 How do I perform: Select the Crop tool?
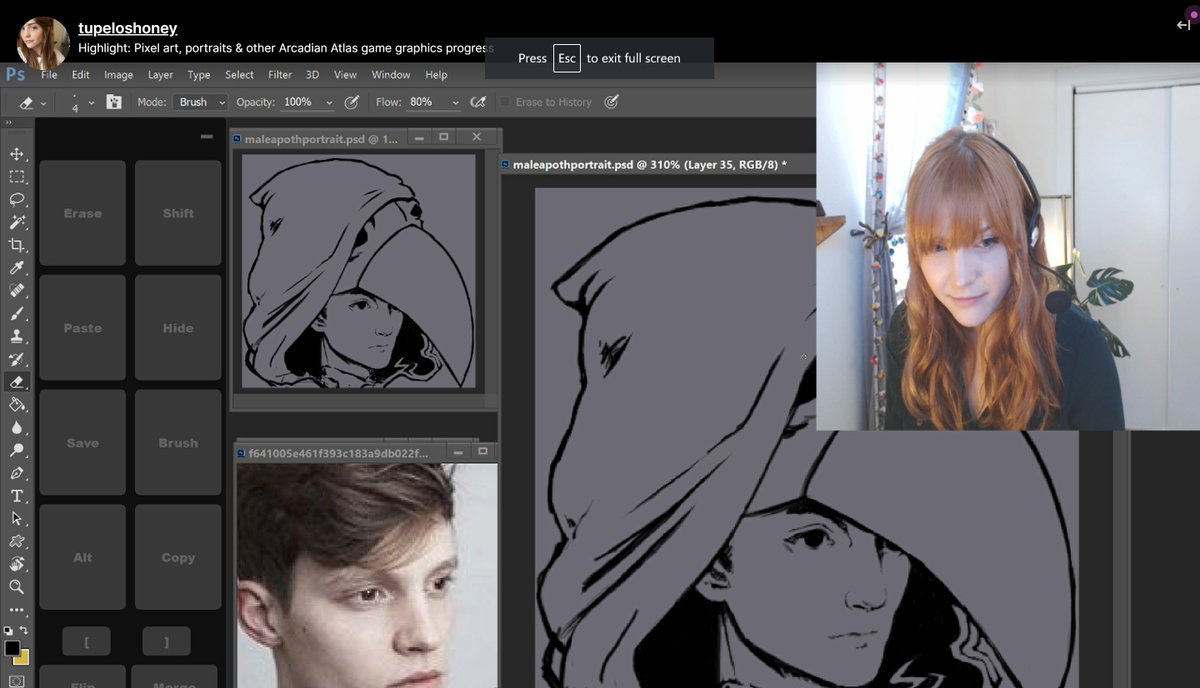16,245
